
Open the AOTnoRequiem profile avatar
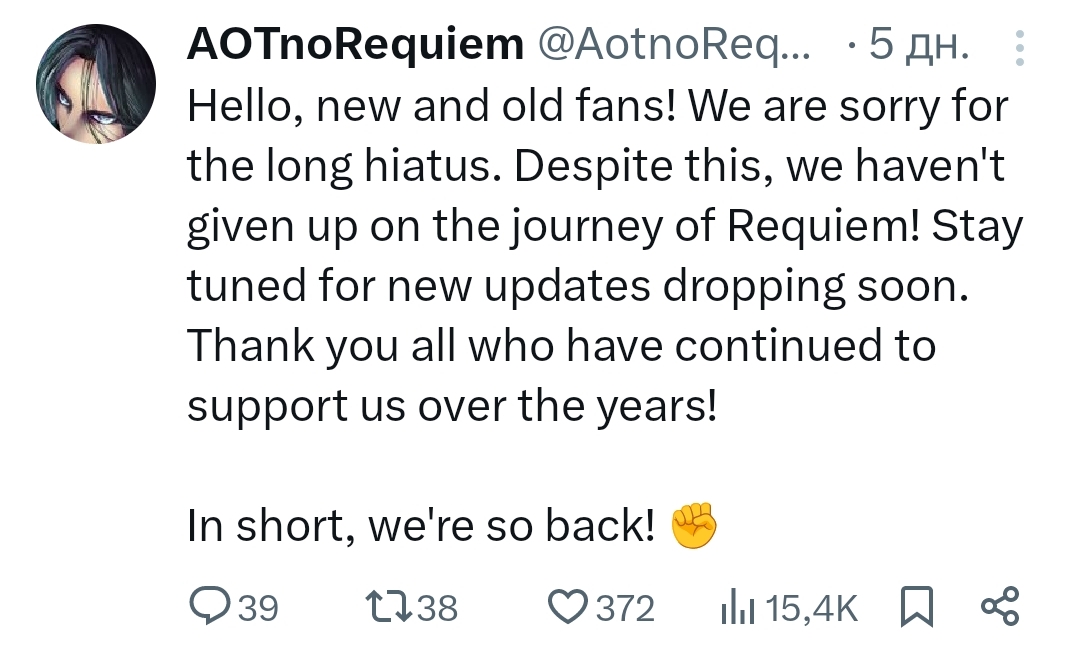tap(96, 85)
